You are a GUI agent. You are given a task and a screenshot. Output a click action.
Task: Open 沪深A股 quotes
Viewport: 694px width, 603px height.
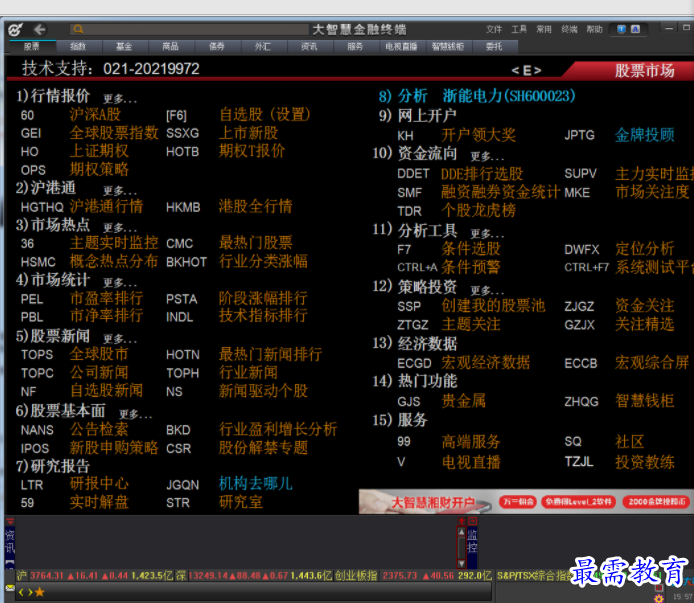click(95, 115)
